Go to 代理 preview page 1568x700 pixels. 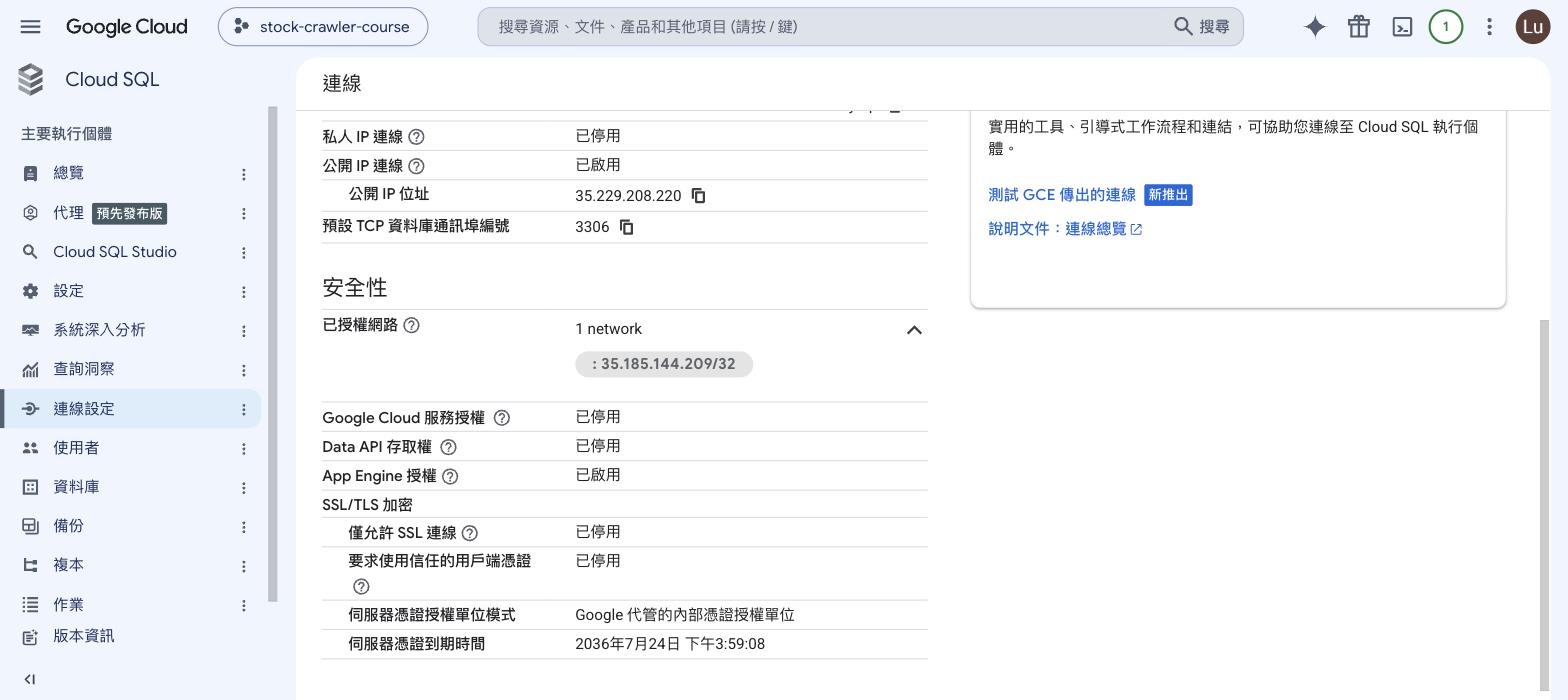click(131, 213)
